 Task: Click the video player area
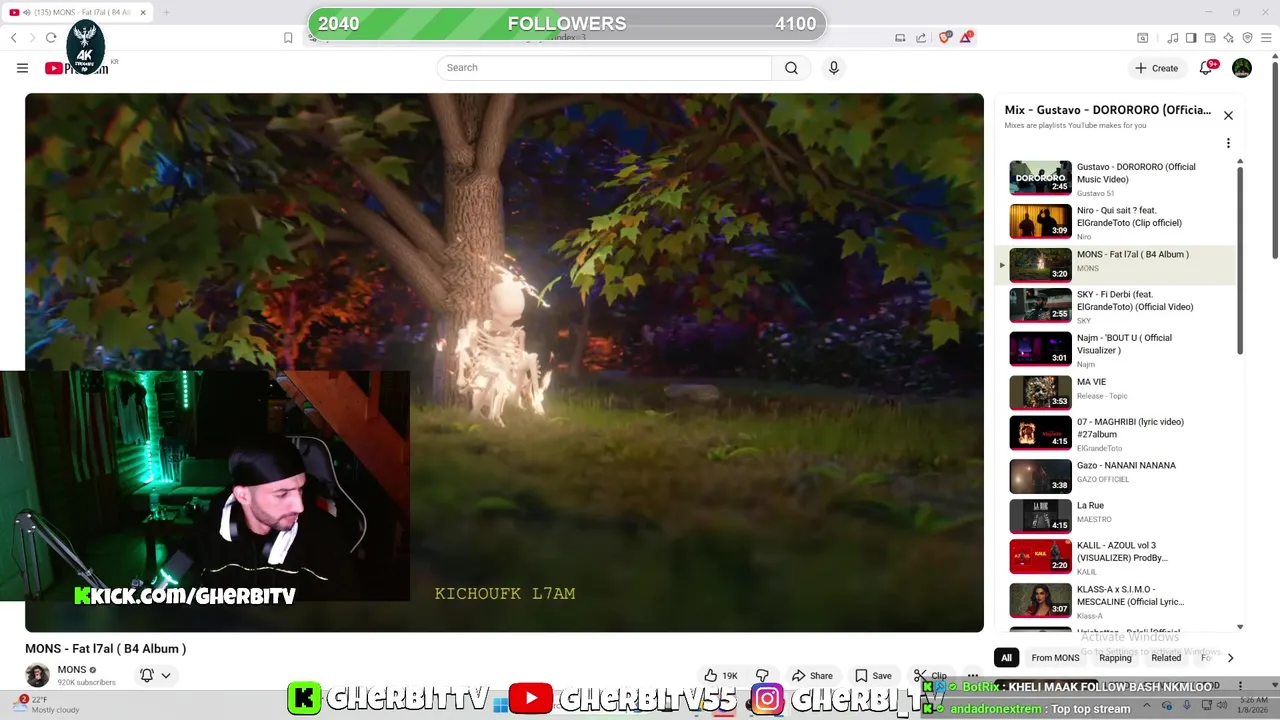(504, 362)
